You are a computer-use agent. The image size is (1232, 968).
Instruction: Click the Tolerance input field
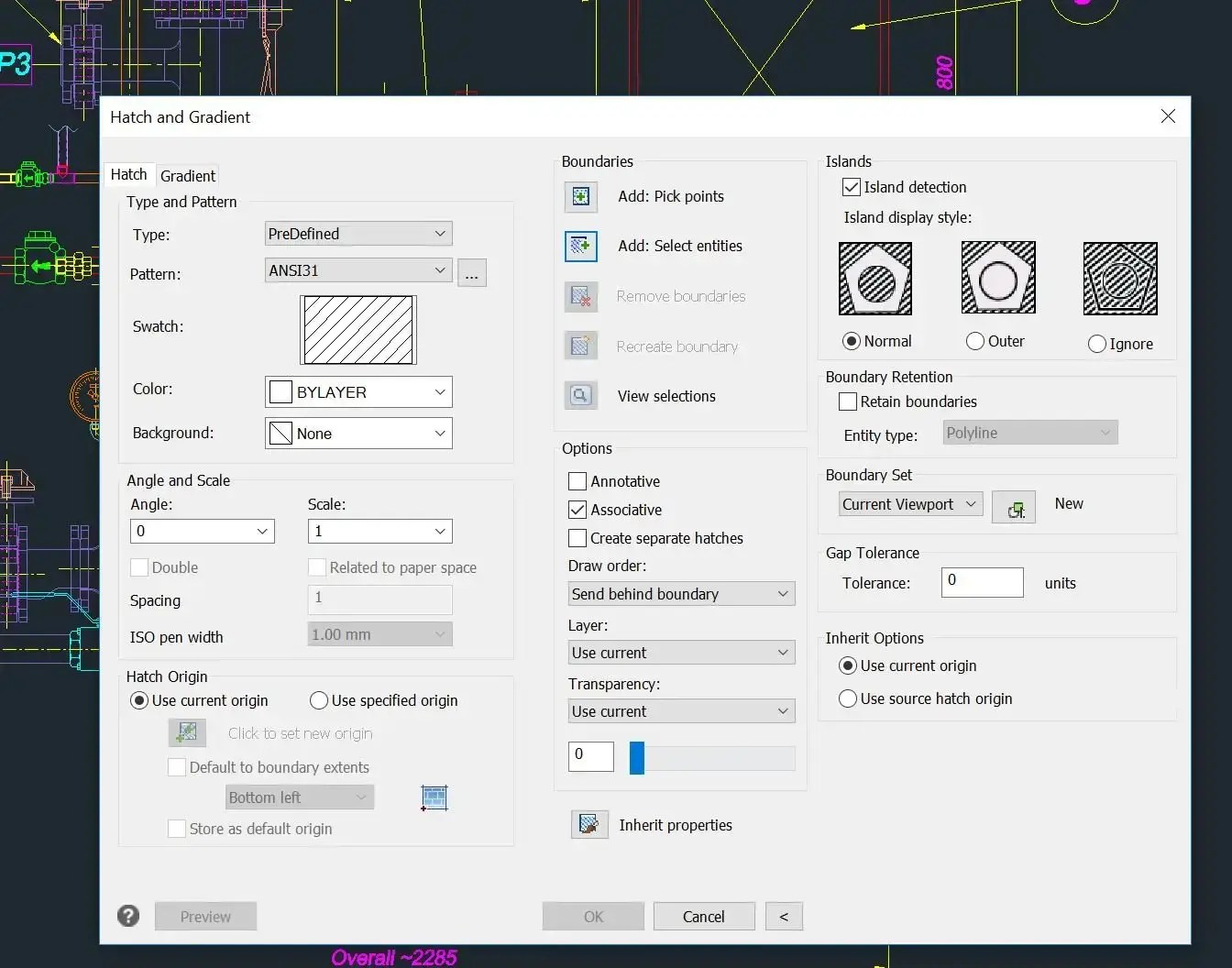coord(983,582)
